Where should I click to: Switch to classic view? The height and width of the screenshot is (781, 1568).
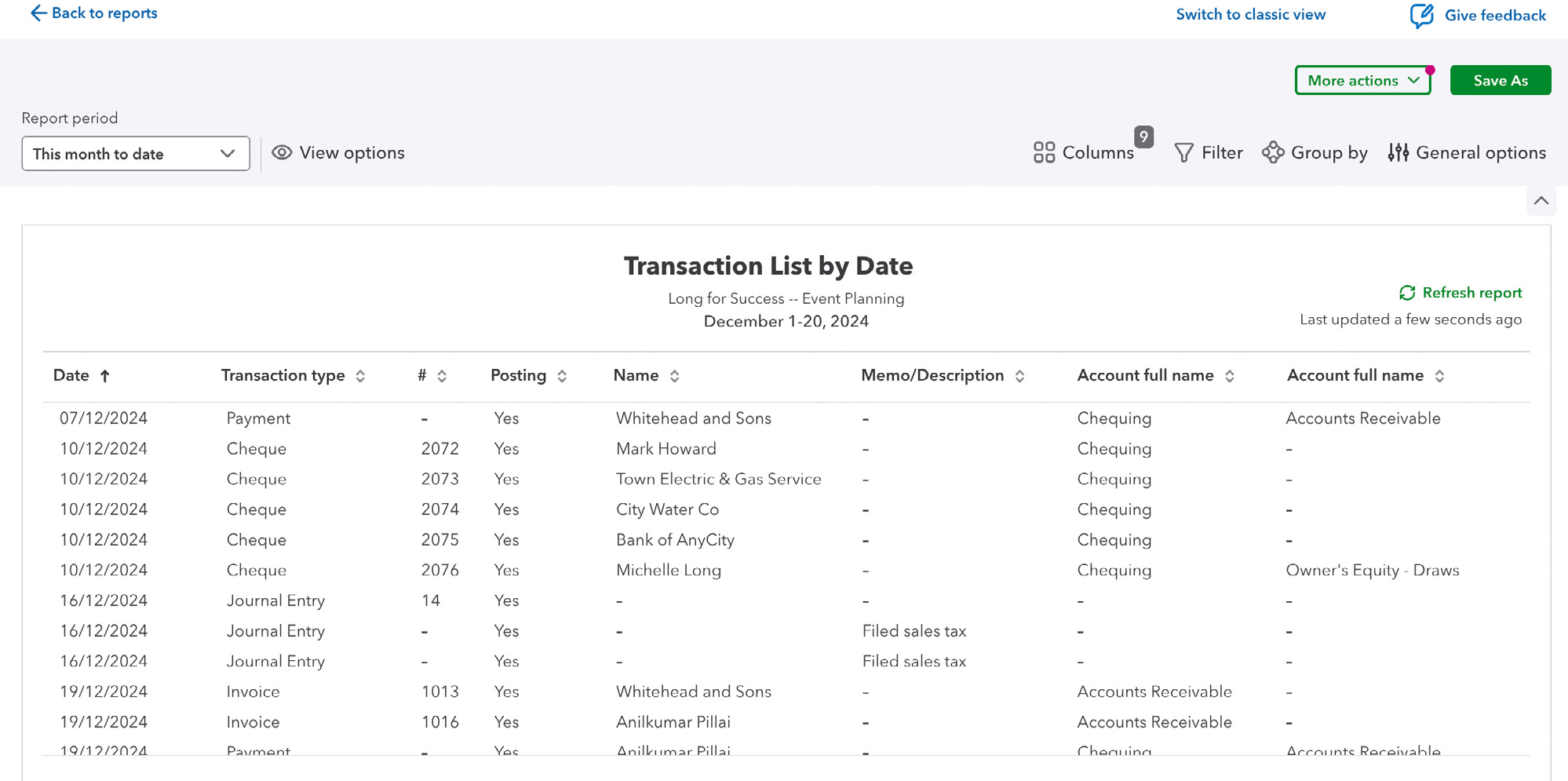(x=1250, y=14)
